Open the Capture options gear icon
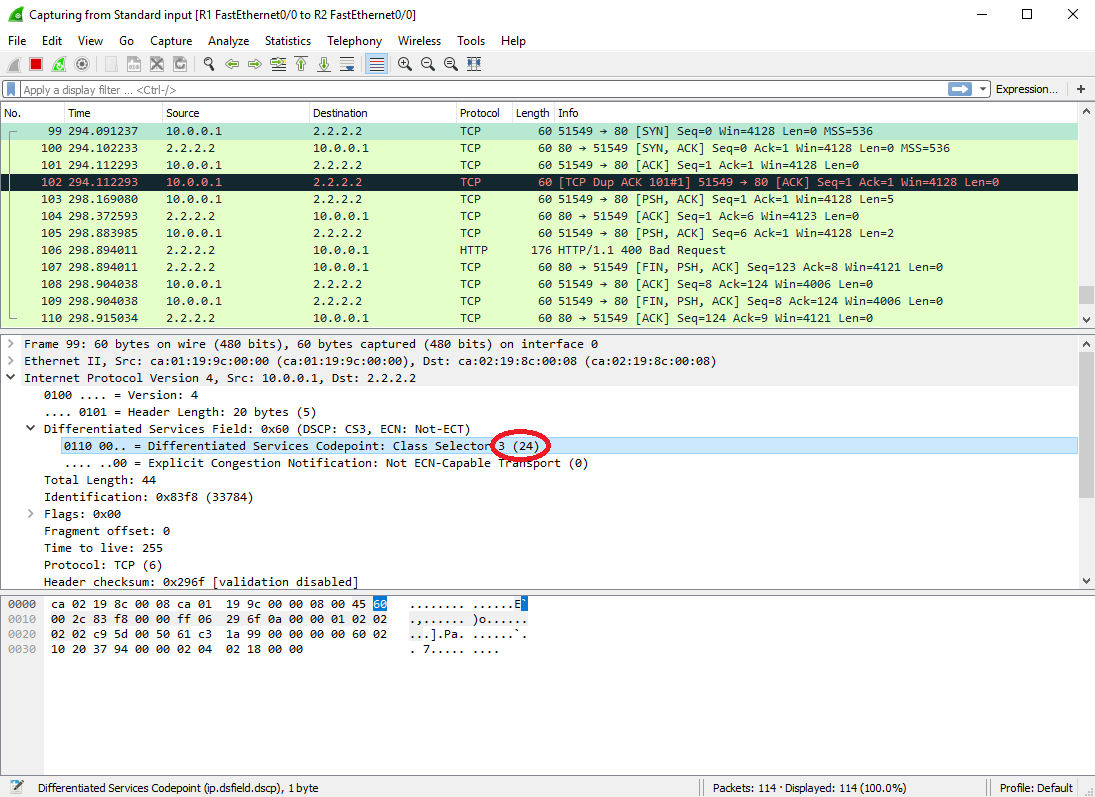This screenshot has width=1095, height=797. pos(82,63)
